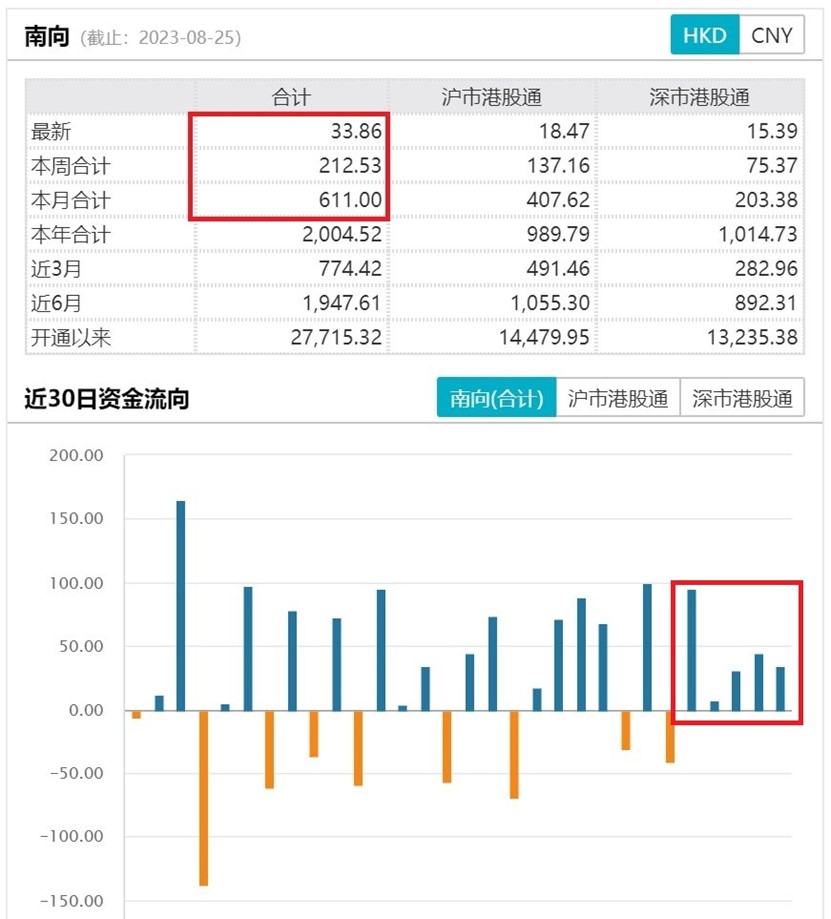The image size is (831, 919).
Task: Switch currency to HKD
Action: pyautogui.click(x=705, y=35)
